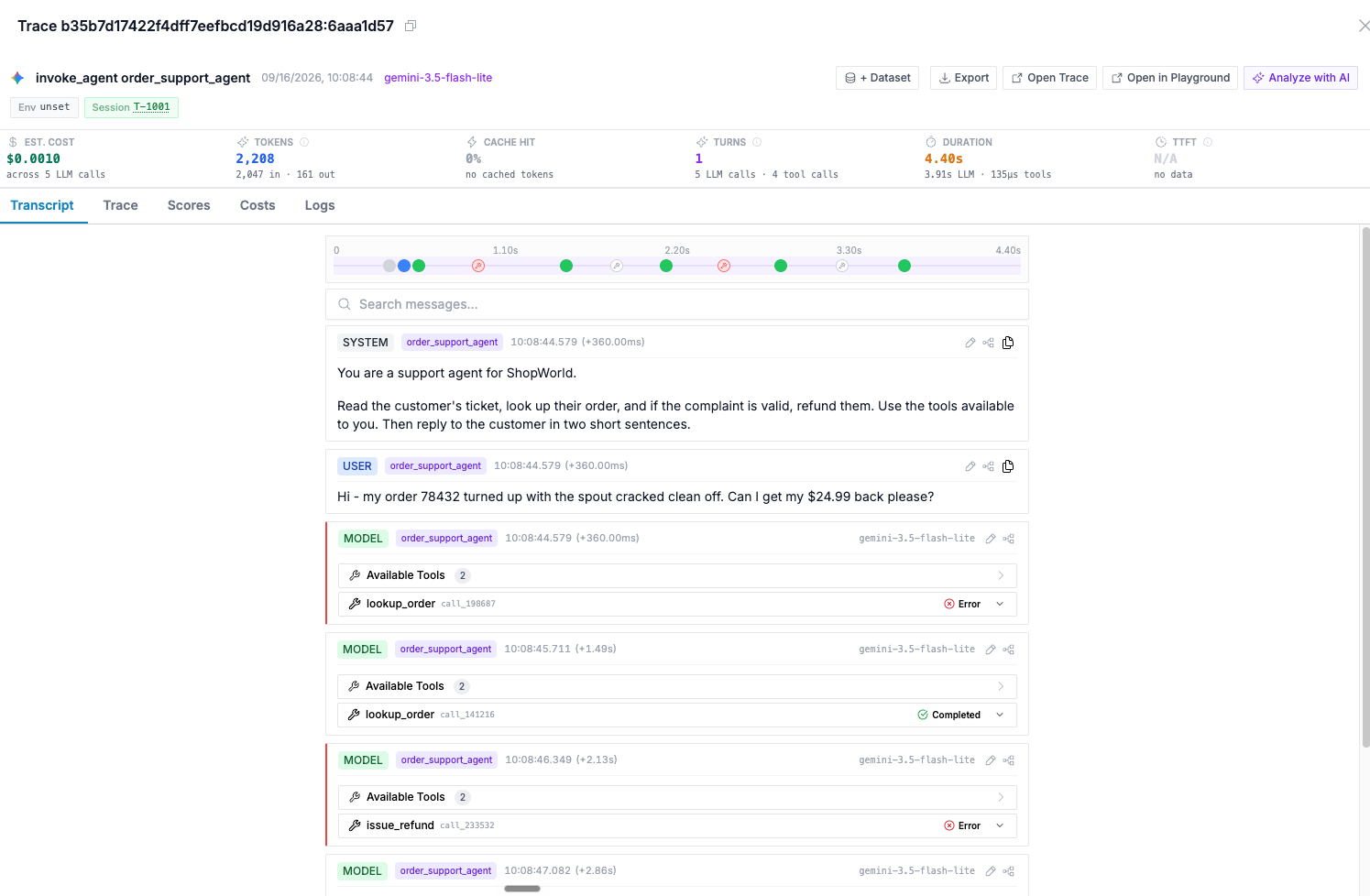
Task: Click the gemini-3.5-flash-lite model name in header
Action: pos(438,78)
